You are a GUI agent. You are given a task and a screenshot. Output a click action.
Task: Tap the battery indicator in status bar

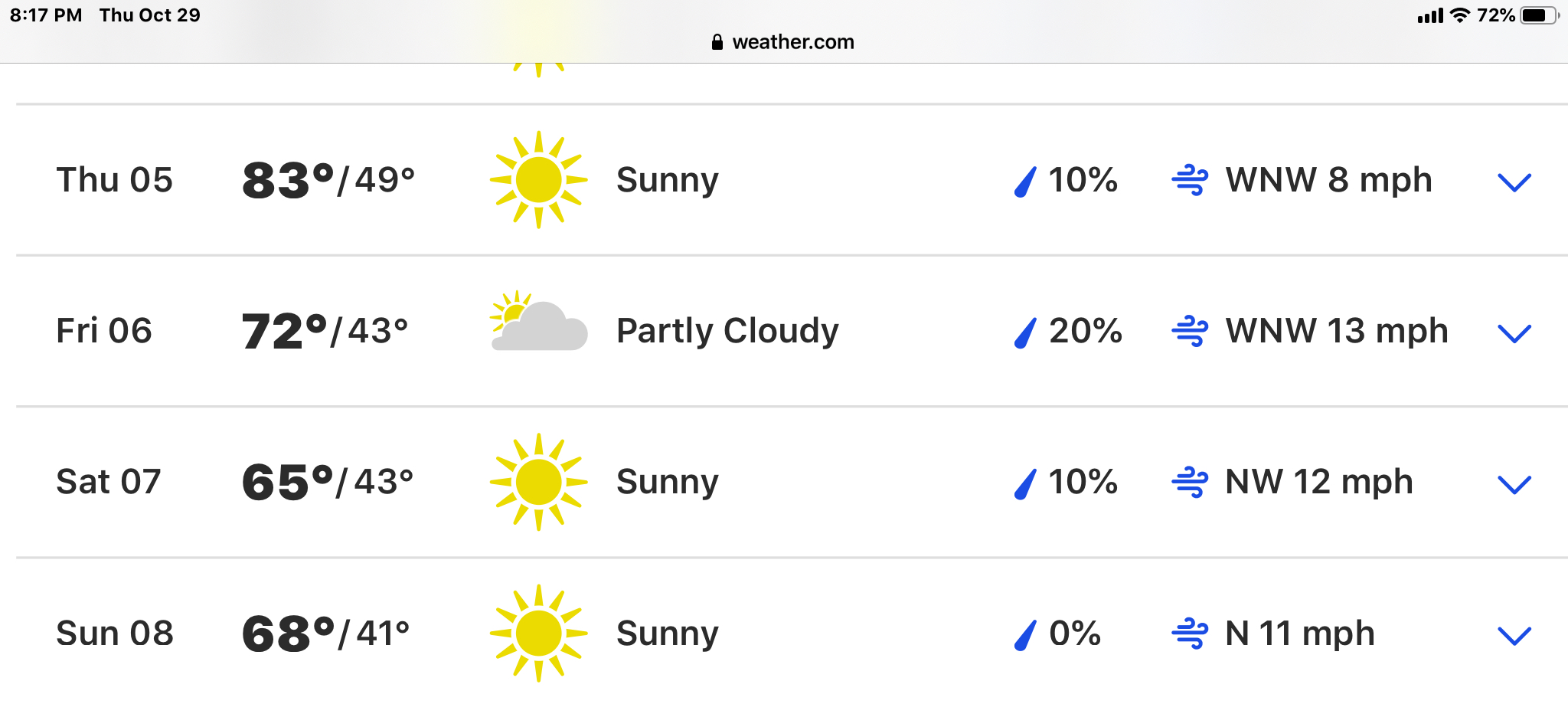[1539, 15]
